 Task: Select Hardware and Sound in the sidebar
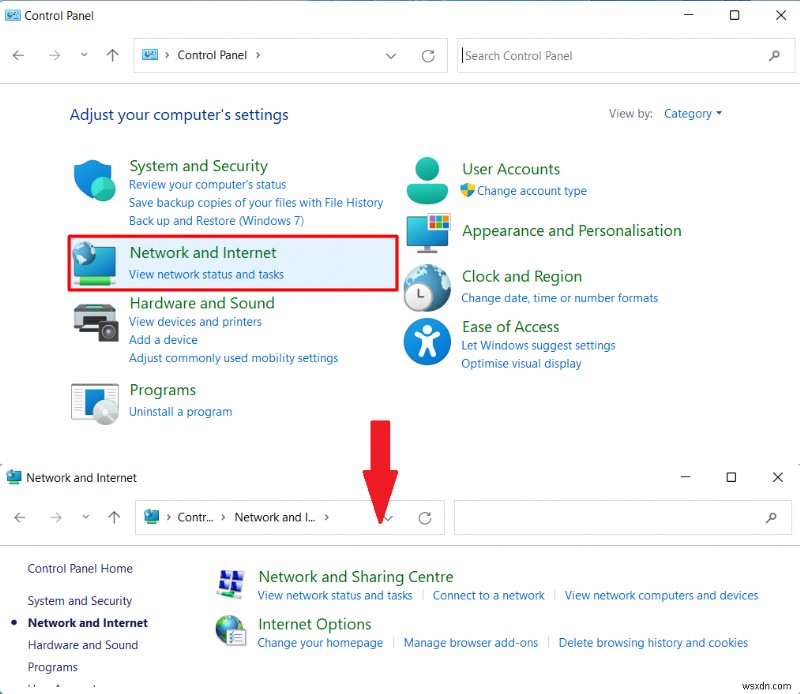[x=83, y=645]
